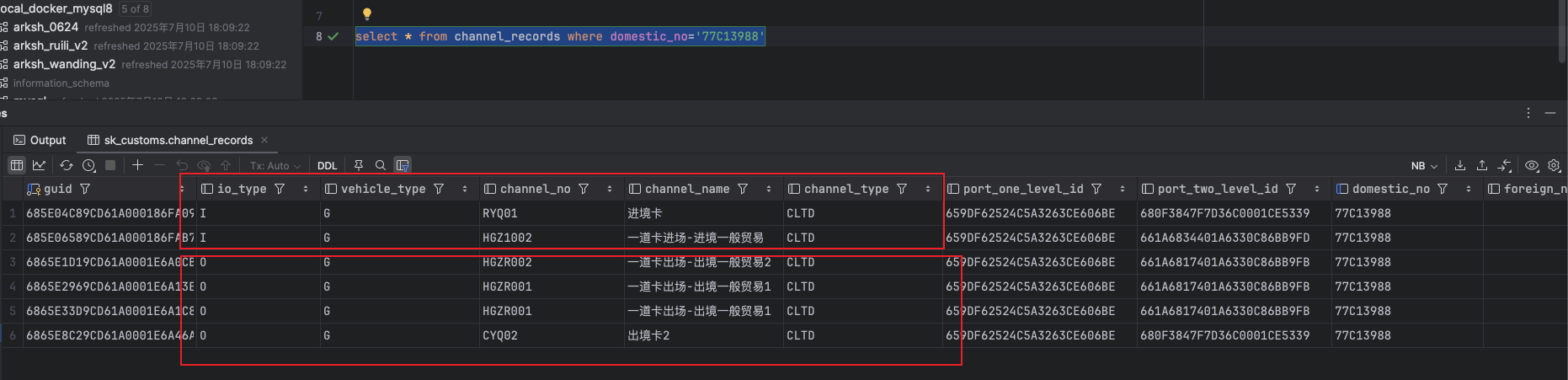Open the Tx: Auto transaction dropdown
This screenshot has height=380, width=1568.
point(275,166)
